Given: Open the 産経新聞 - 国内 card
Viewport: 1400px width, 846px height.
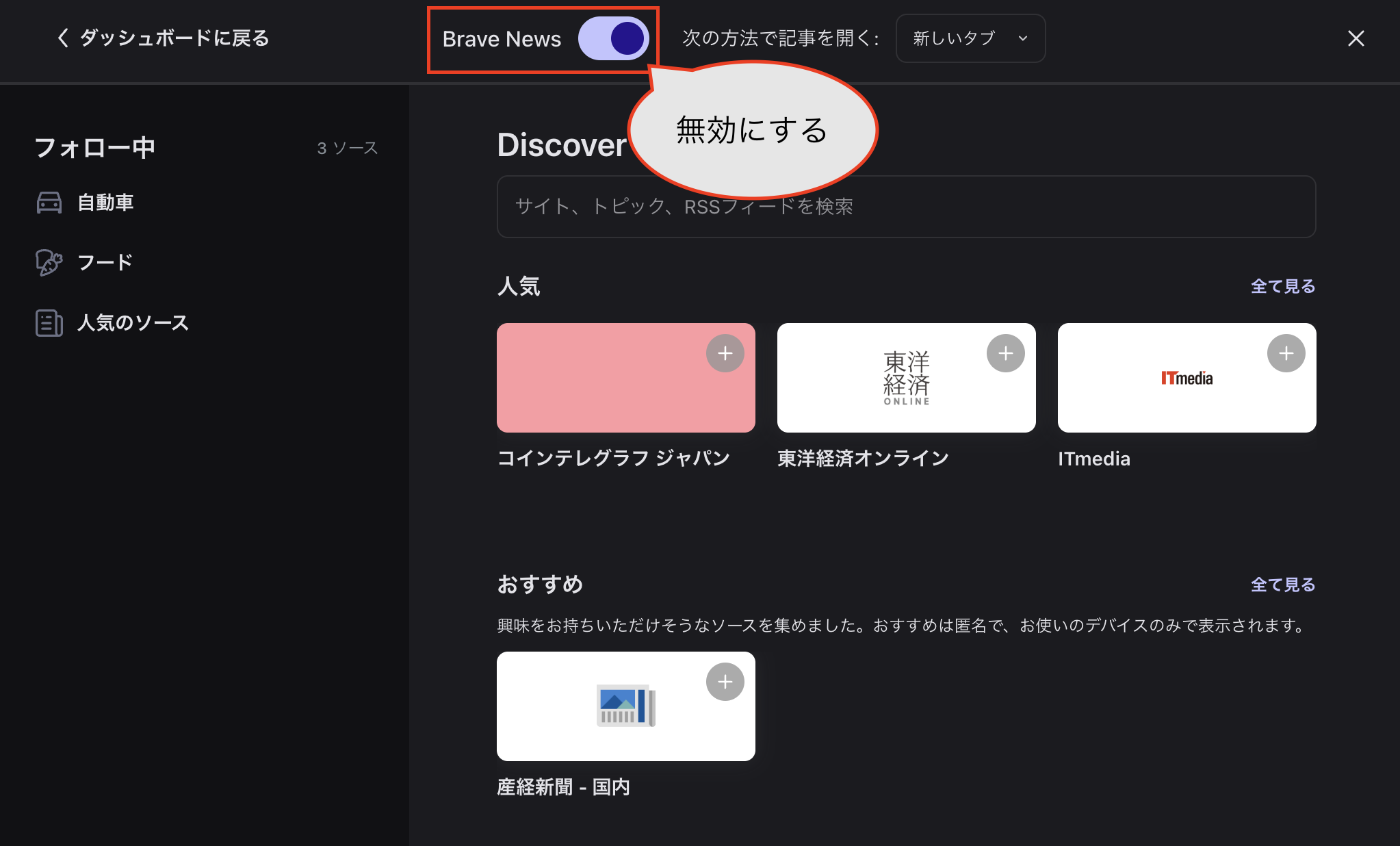Looking at the screenshot, I should [x=626, y=706].
